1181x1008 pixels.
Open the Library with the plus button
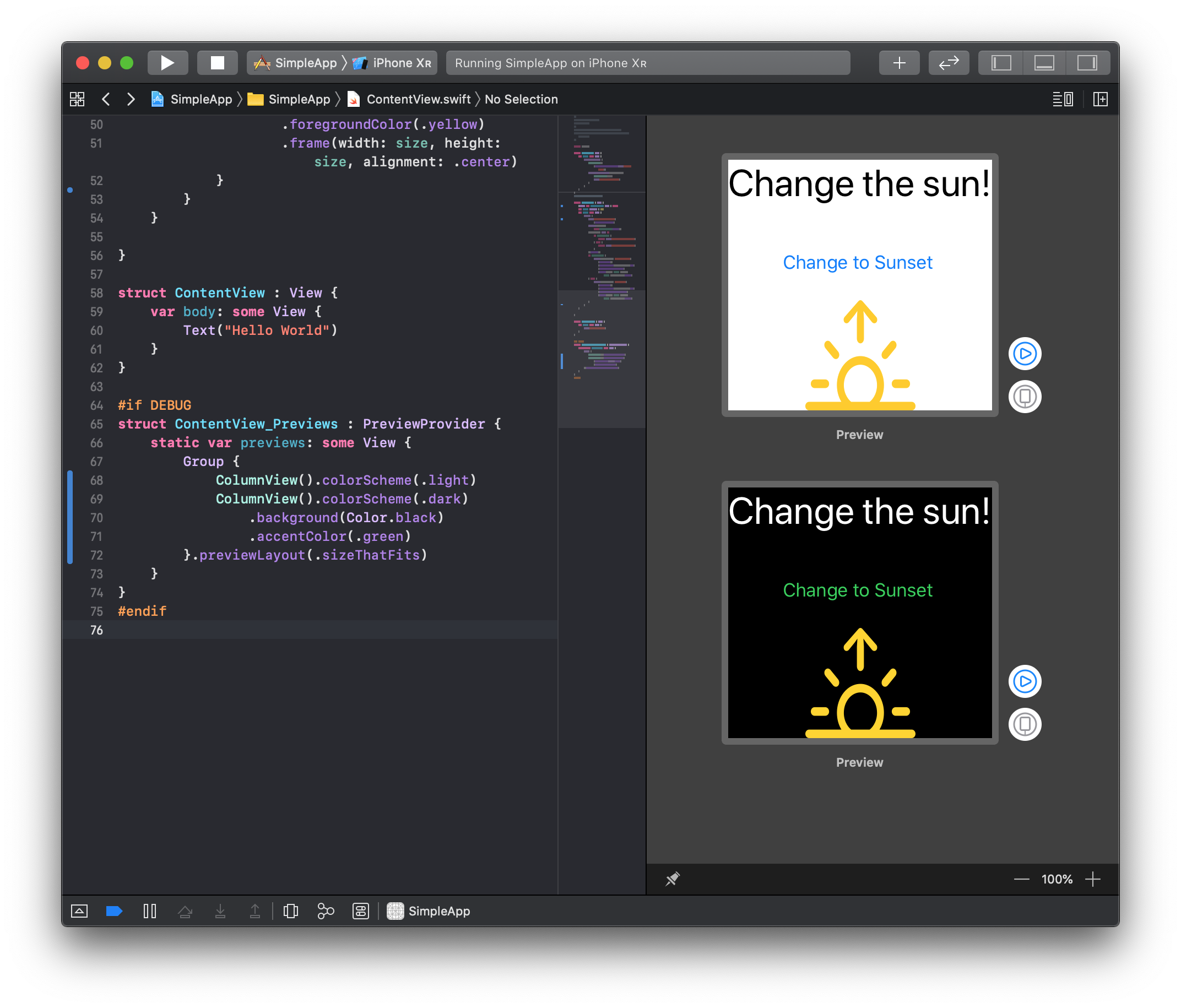click(x=899, y=63)
